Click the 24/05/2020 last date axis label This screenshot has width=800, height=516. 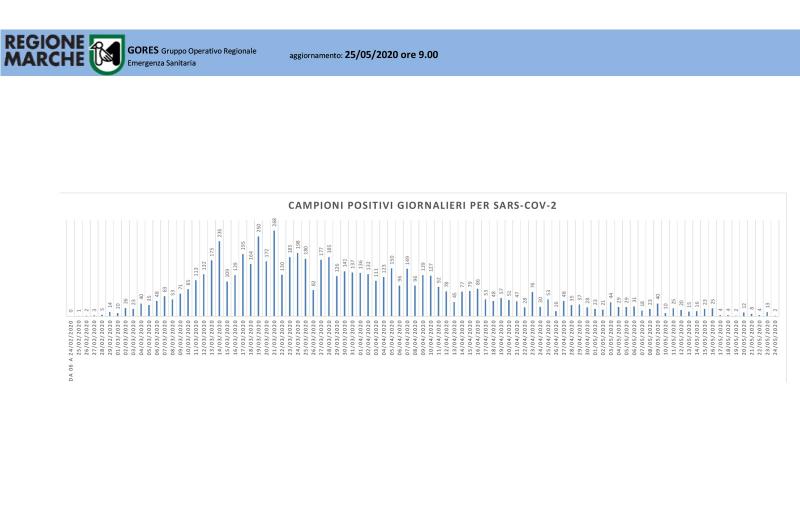[x=776, y=337]
